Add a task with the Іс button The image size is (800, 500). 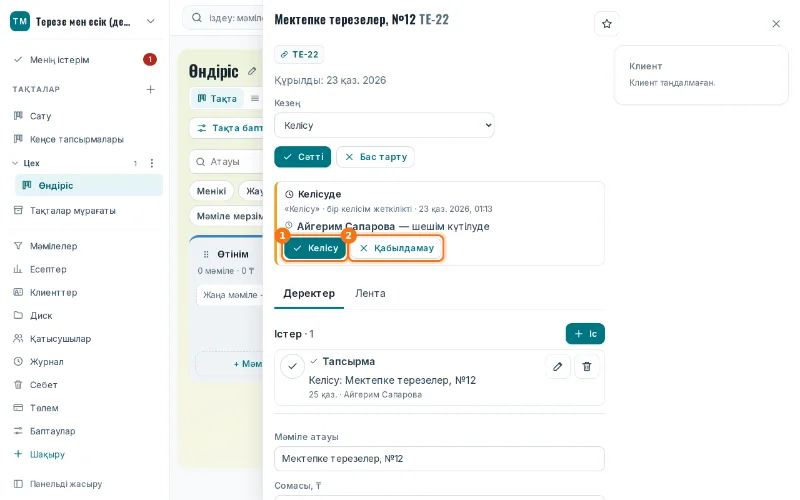[585, 334]
